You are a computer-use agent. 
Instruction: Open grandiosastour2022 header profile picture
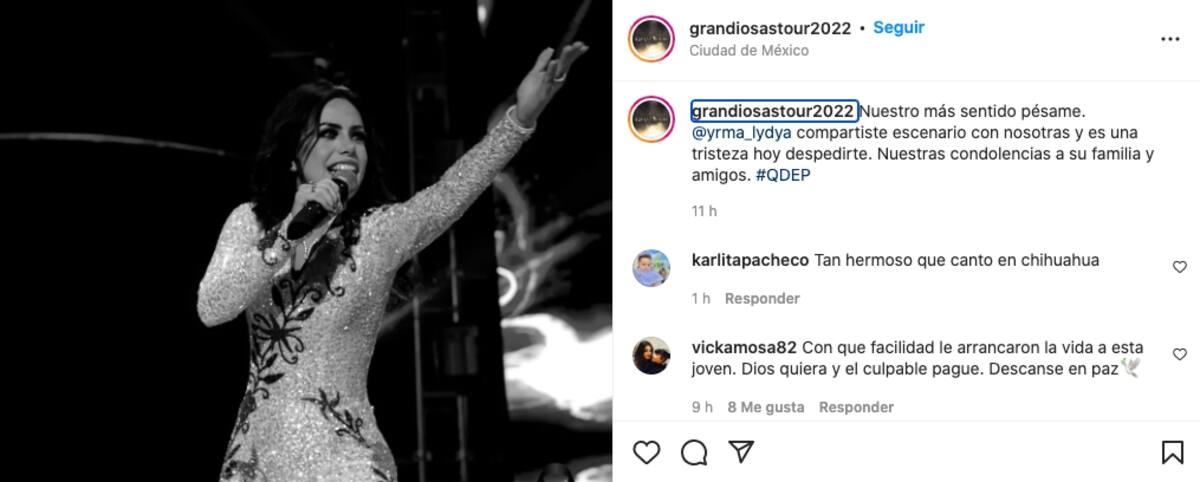(650, 39)
